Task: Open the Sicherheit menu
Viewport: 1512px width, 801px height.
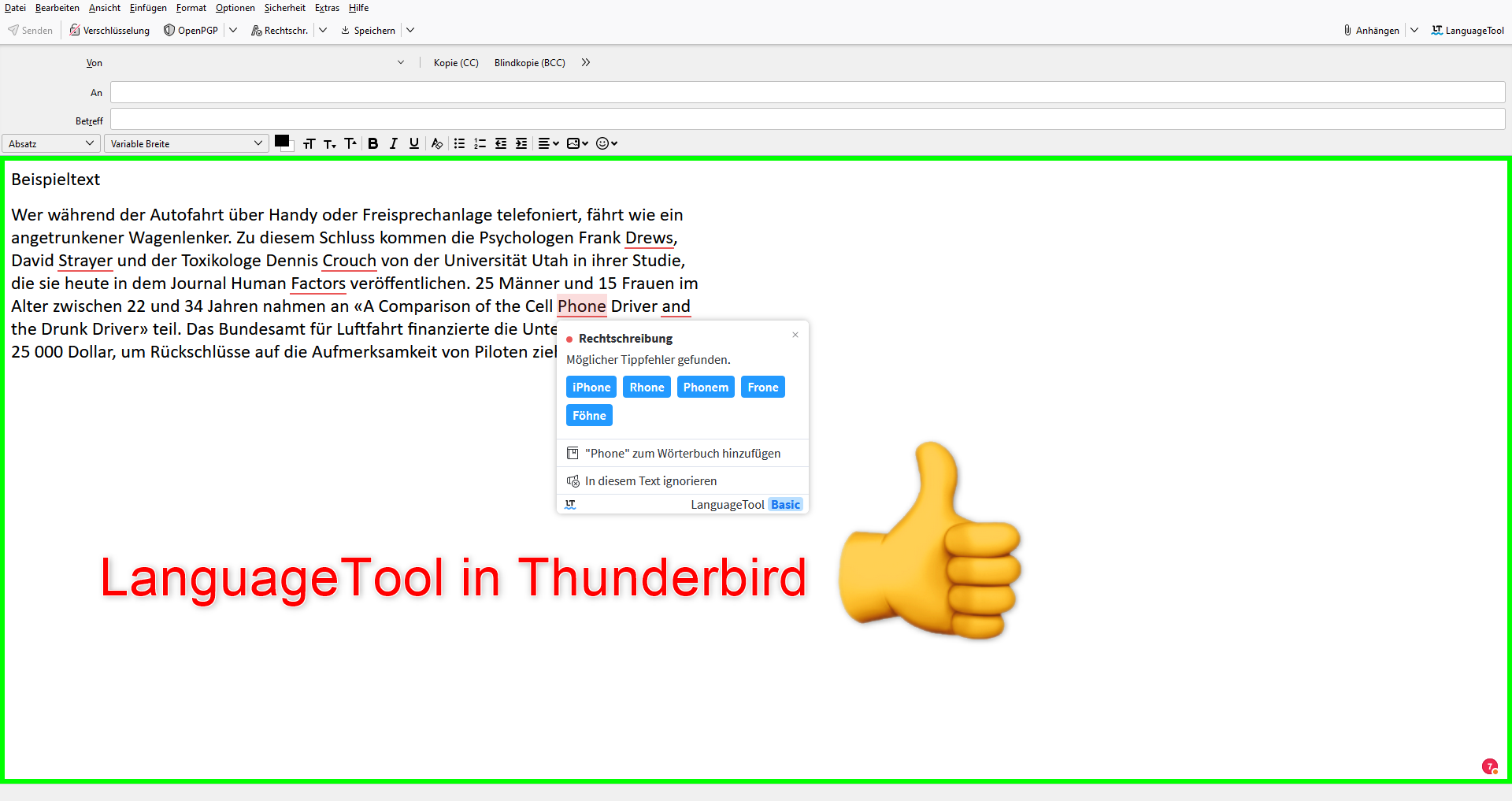Action: [285, 8]
